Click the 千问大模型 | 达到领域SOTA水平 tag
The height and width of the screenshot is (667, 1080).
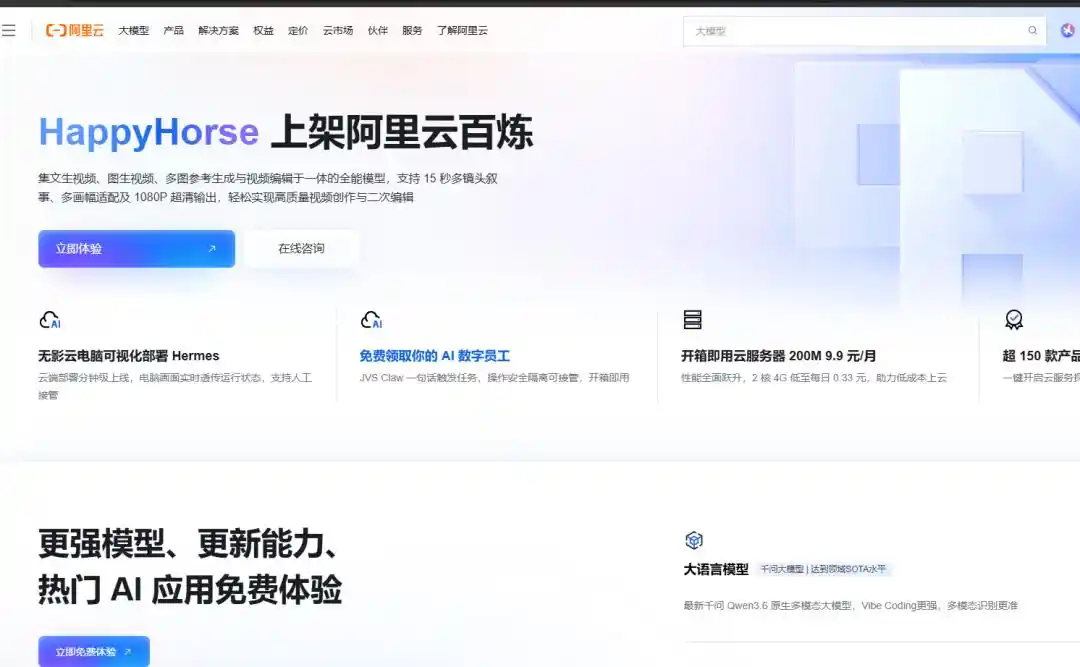tap(823, 569)
